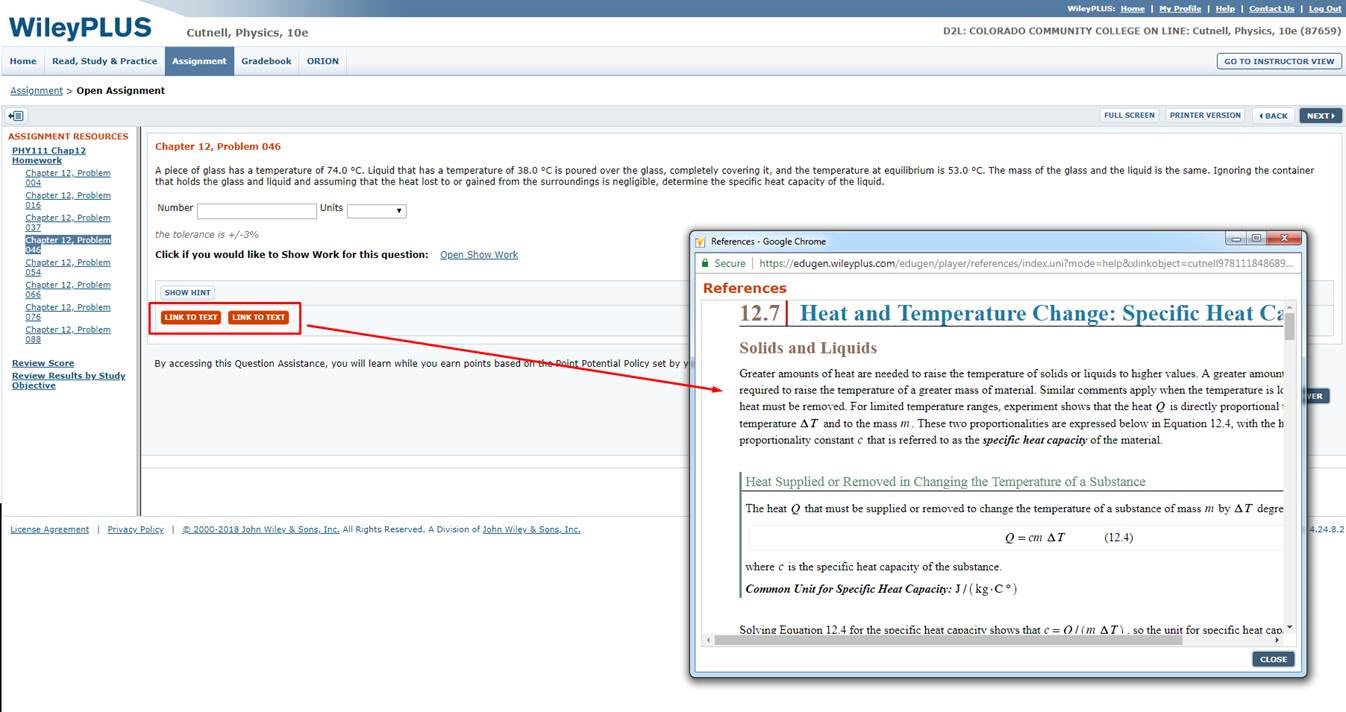Click the down arrow of References vertical scrollbar
Image resolution: width=1346 pixels, height=712 pixels.
tap(1289, 626)
